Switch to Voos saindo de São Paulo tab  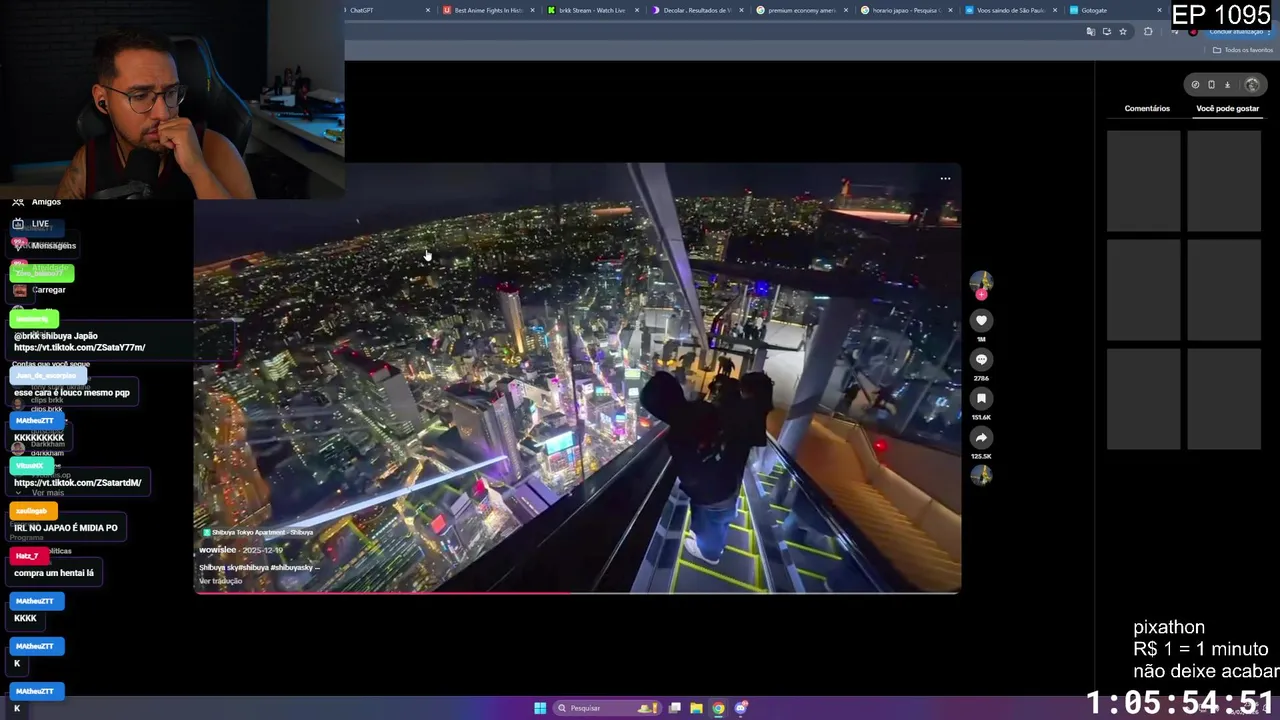pyautogui.click(x=1010, y=10)
